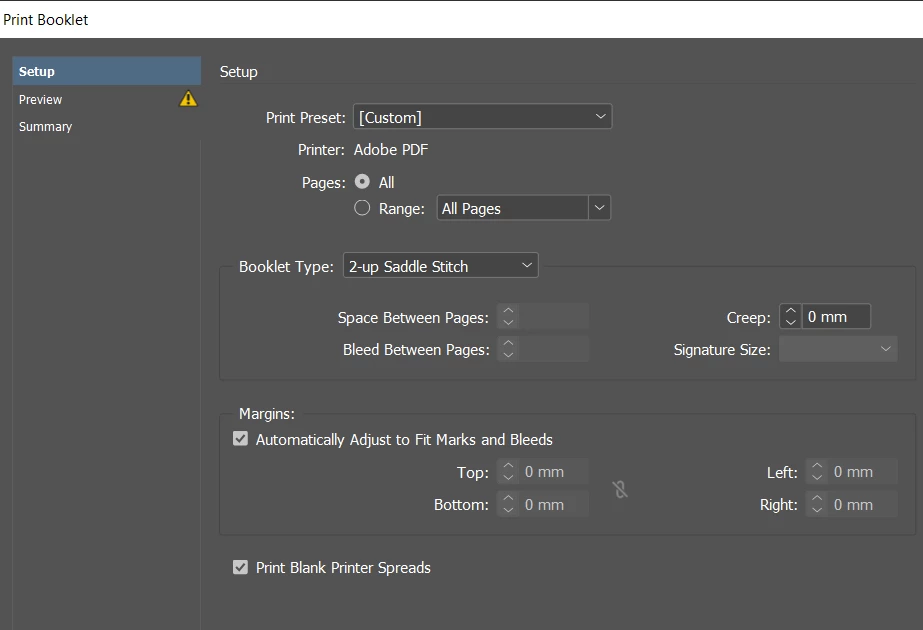
Task: Select the All pages radio button
Action: click(x=362, y=181)
